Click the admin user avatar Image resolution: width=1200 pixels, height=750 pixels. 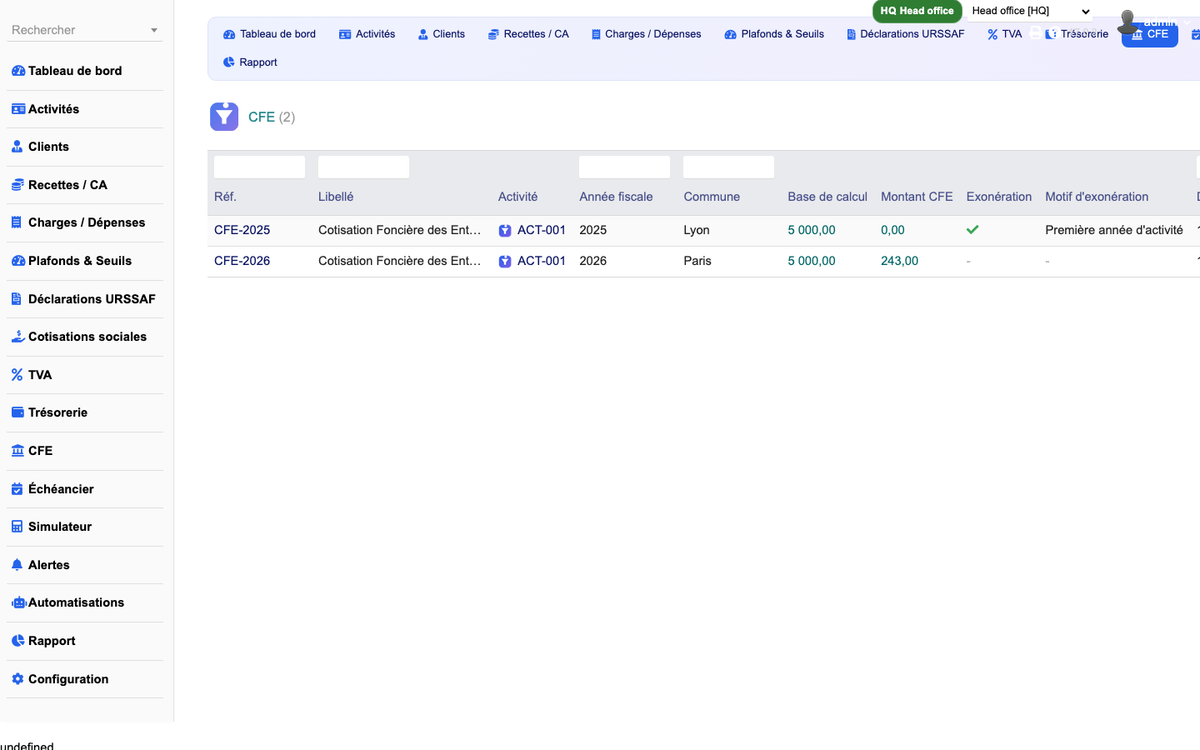(x=1128, y=21)
